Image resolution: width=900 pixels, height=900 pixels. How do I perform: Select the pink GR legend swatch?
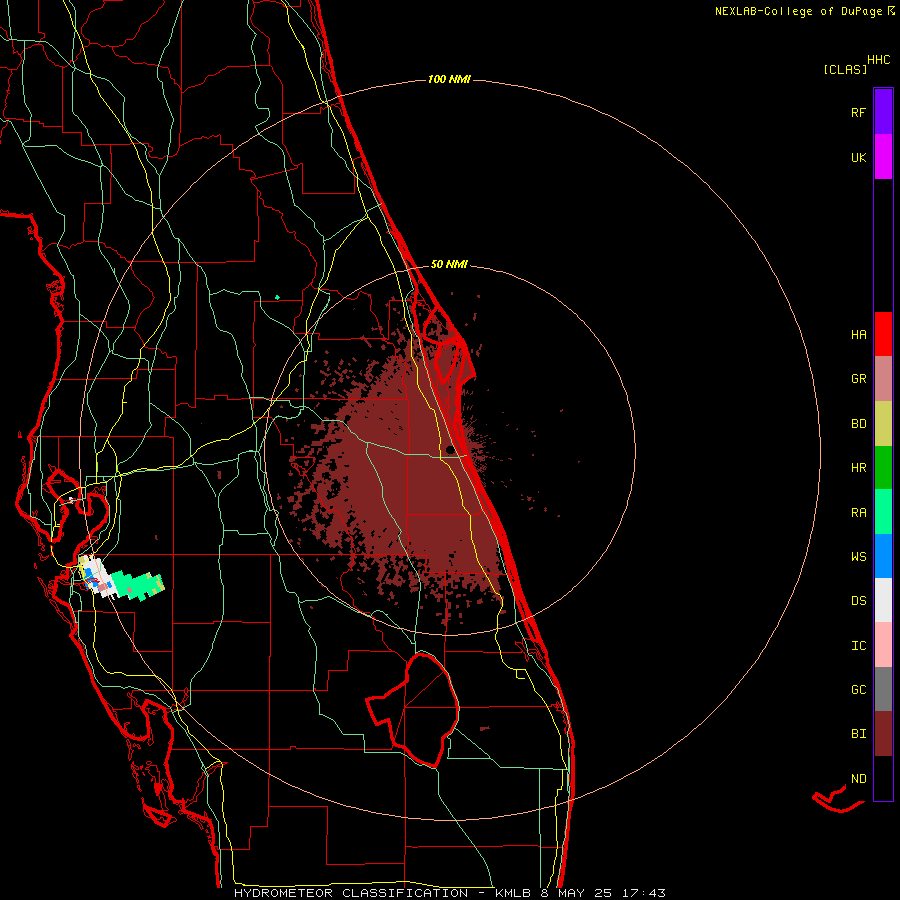point(883,379)
